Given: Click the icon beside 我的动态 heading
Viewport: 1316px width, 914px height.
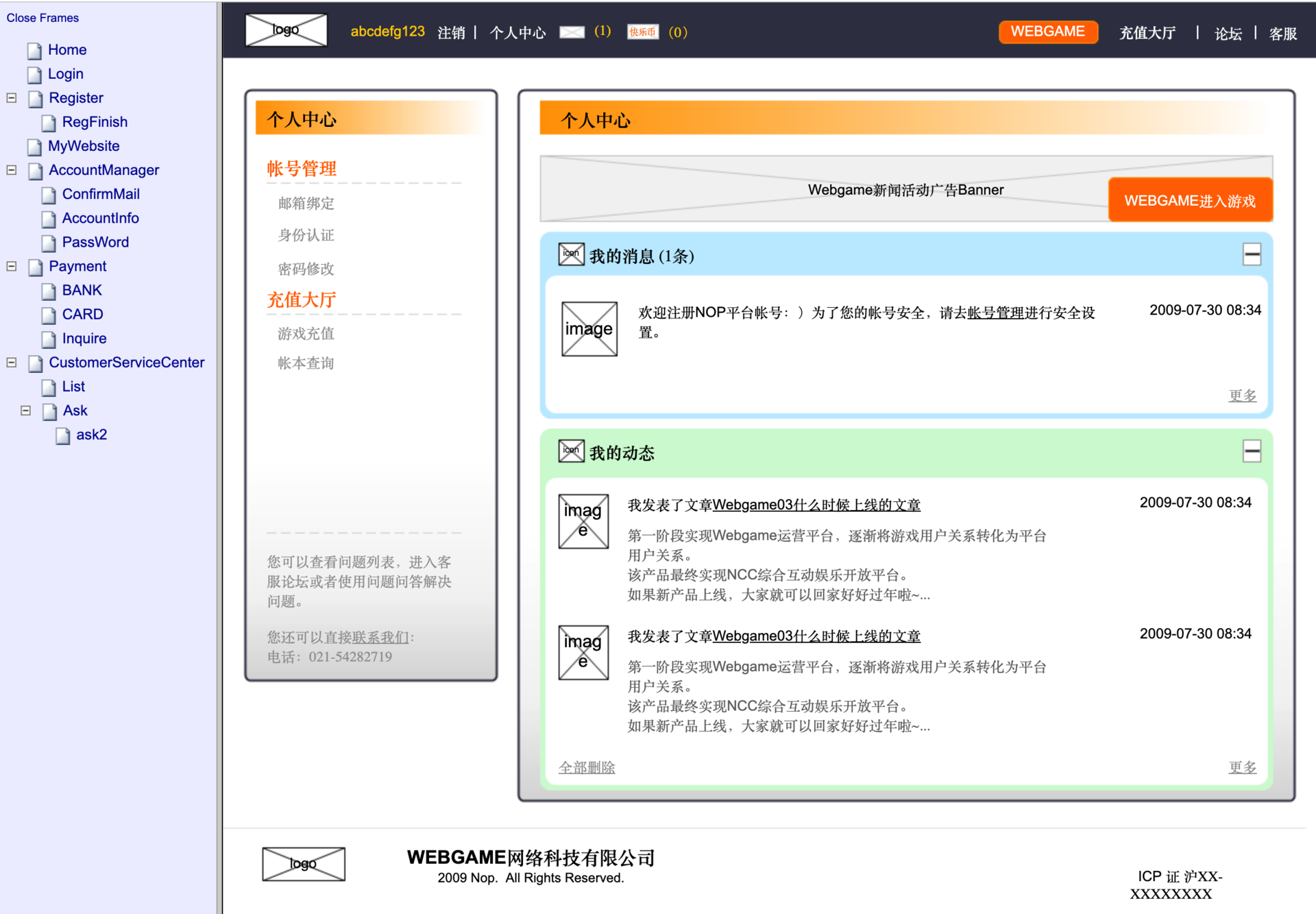Looking at the screenshot, I should click(x=571, y=451).
